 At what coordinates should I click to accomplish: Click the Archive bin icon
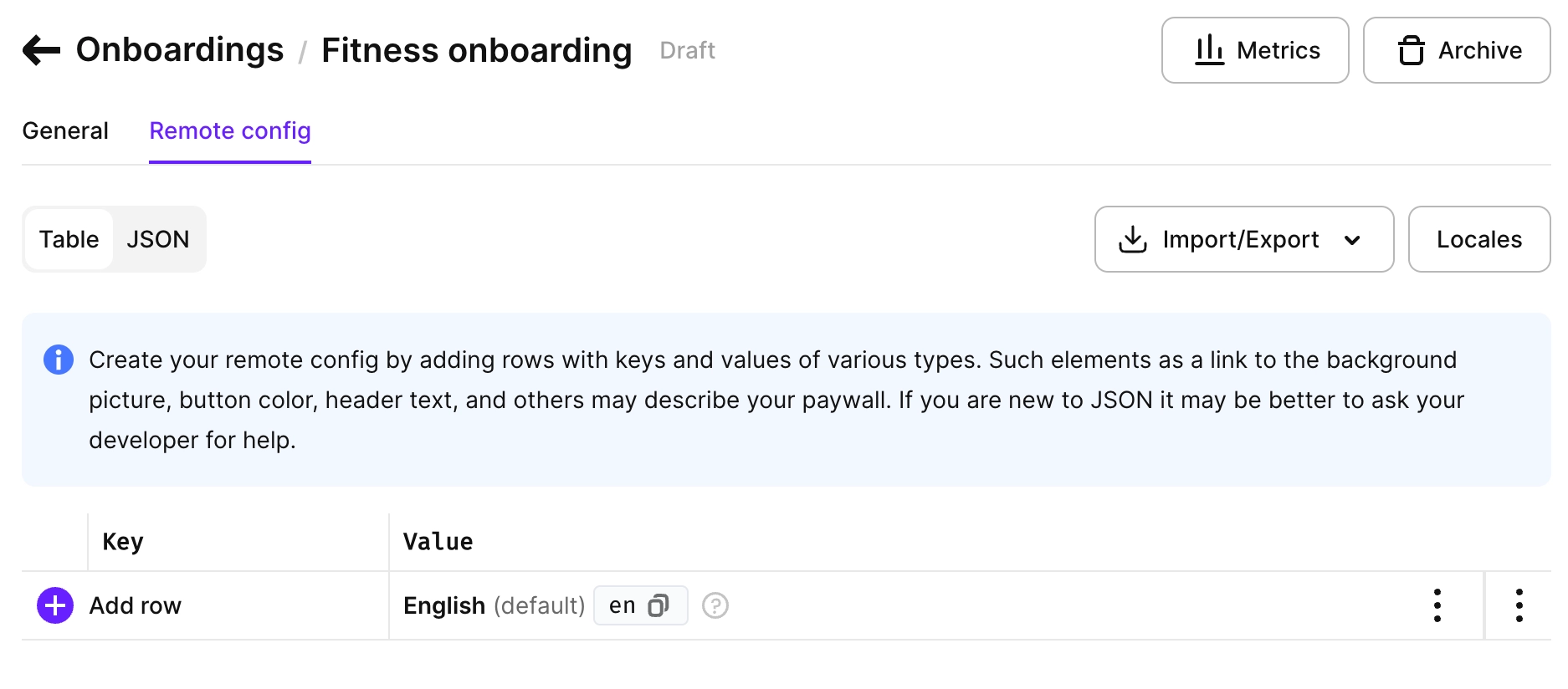pyautogui.click(x=1411, y=50)
